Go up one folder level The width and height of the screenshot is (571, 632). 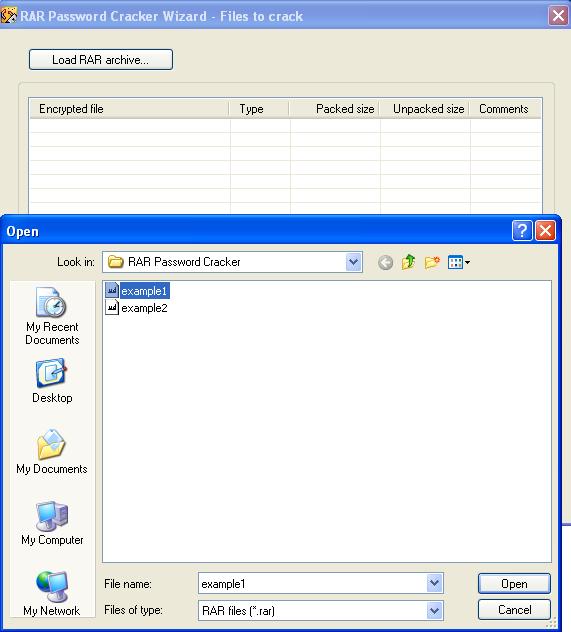408,262
